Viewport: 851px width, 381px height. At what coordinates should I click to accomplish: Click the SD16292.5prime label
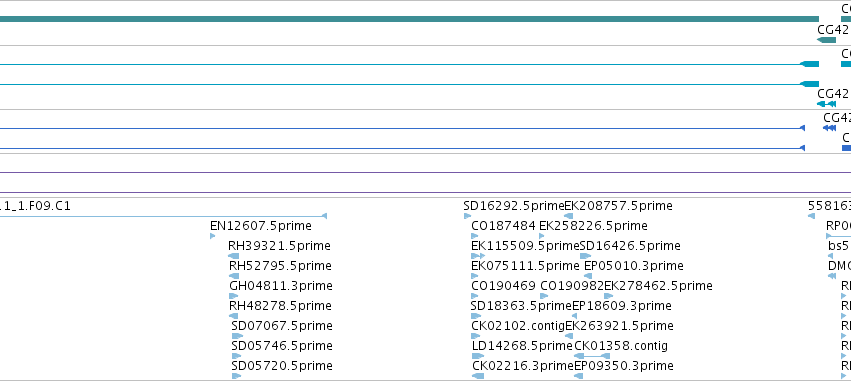click(514, 206)
